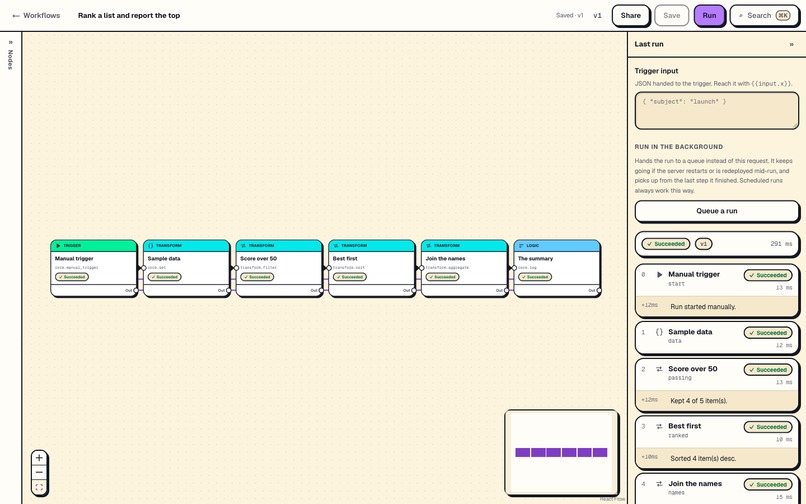Click 'Run started manually.' log message
The height and width of the screenshot is (504, 806).
coord(703,307)
